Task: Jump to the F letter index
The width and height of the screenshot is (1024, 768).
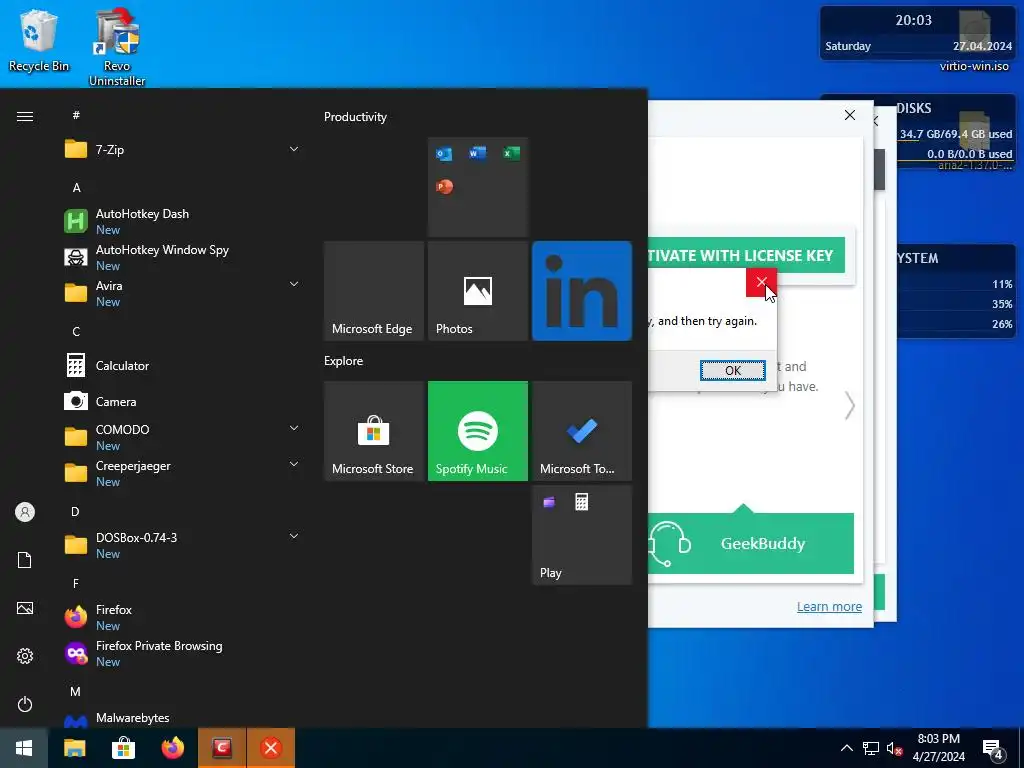Action: pos(76,583)
